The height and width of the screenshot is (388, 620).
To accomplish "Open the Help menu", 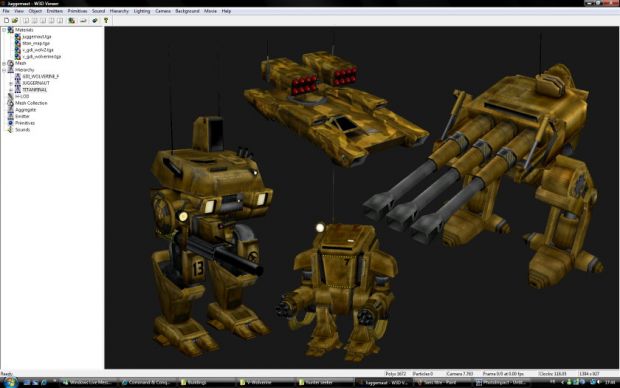I will click(x=226, y=11).
